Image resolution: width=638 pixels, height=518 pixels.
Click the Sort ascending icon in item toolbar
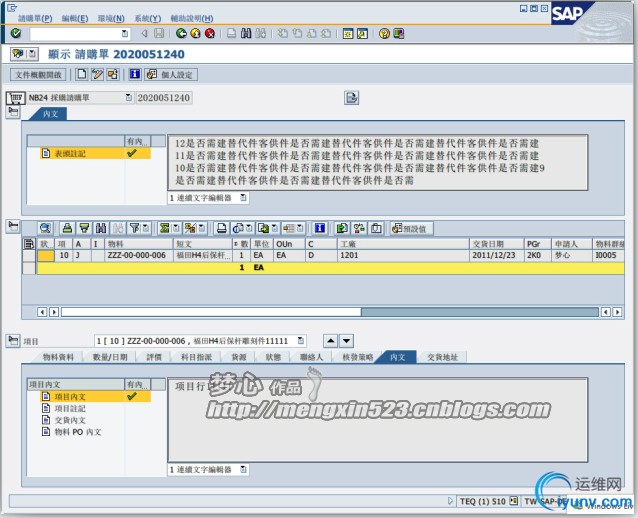point(68,228)
